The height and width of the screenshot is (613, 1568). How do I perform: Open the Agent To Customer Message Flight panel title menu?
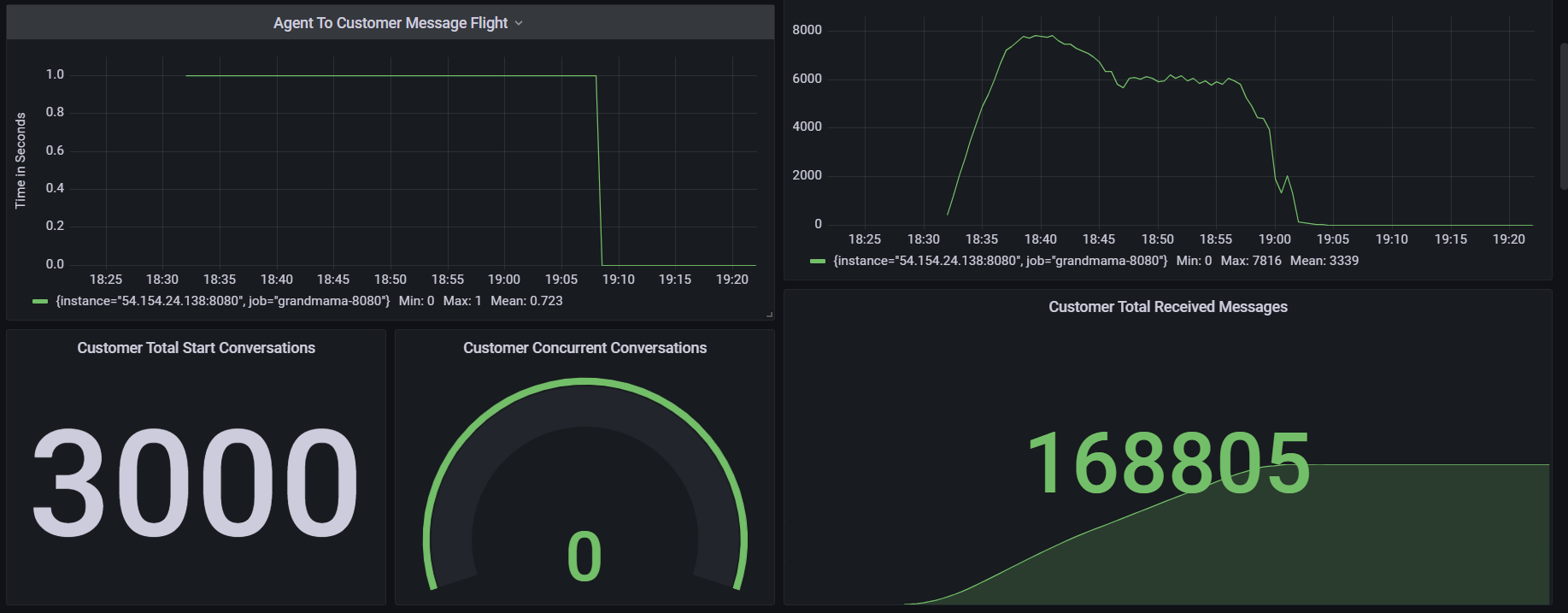tap(391, 23)
